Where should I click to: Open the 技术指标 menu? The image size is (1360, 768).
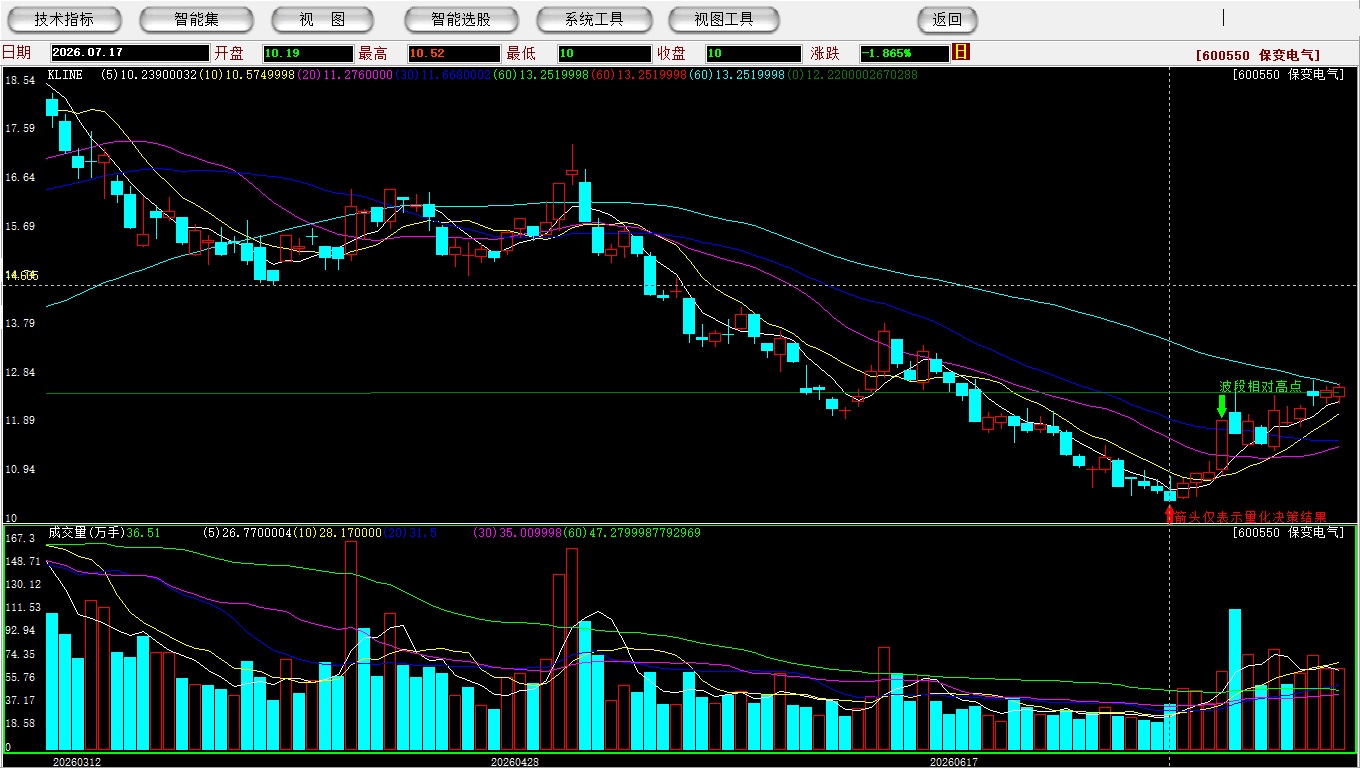pos(64,19)
